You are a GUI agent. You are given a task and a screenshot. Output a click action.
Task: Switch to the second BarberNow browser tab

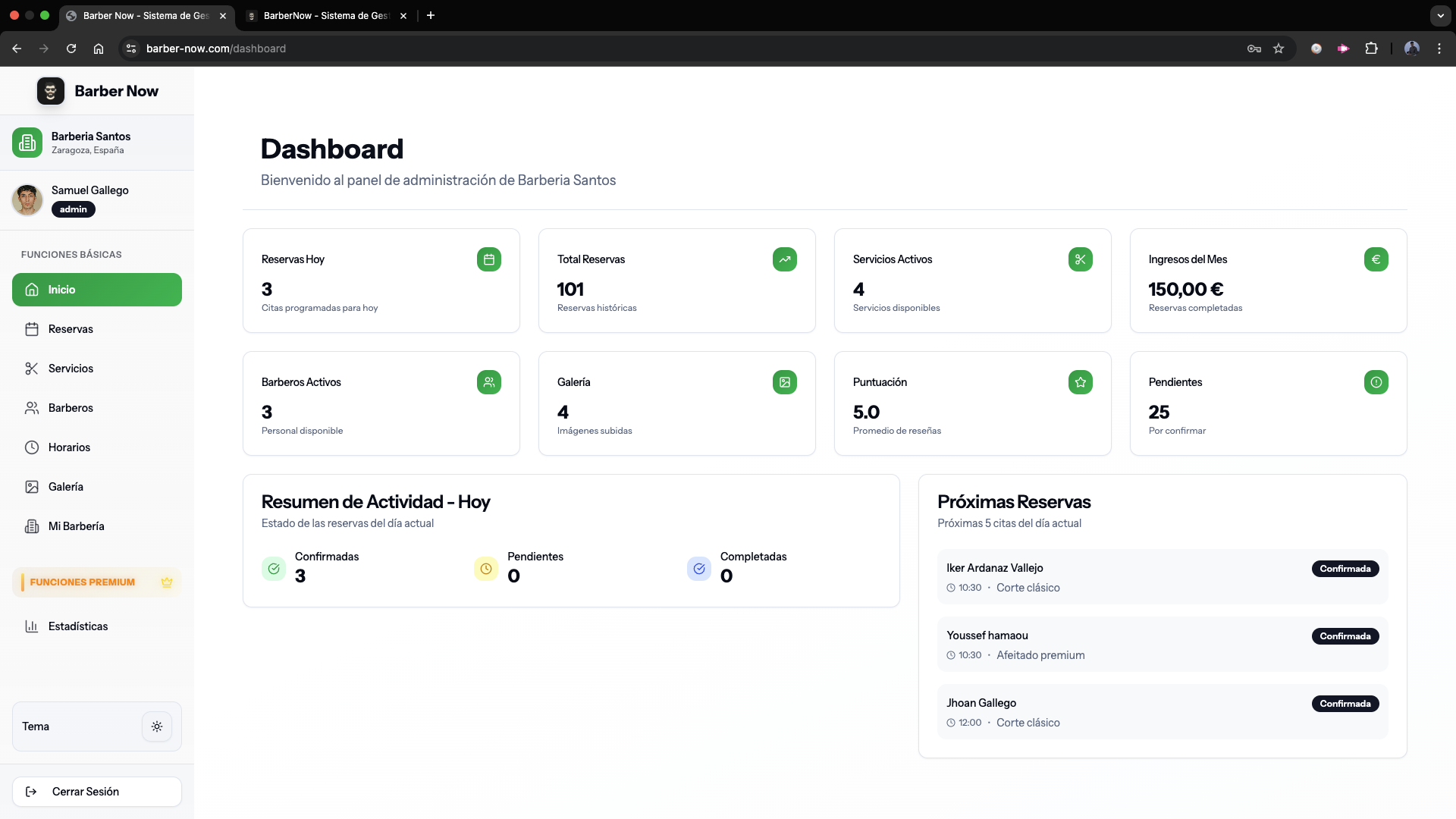326,15
